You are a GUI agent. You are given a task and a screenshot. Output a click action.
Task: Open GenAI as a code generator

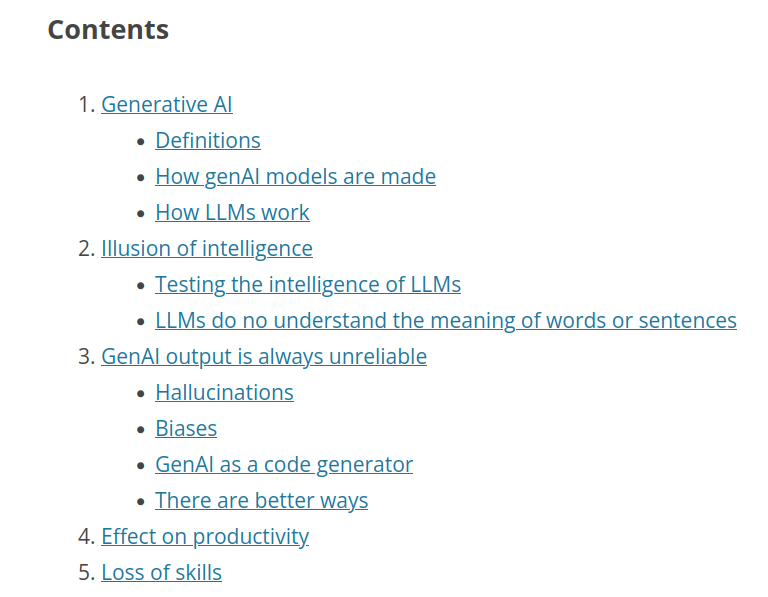point(283,464)
